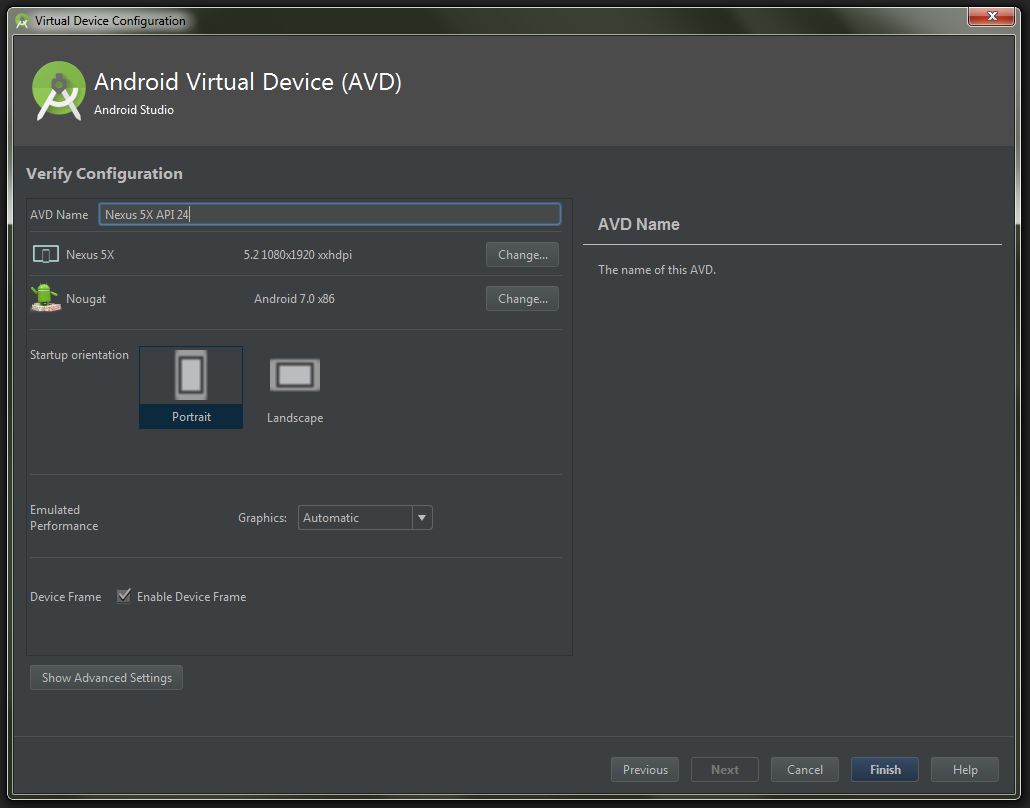Click the Finish button
This screenshot has width=1030, height=808.
click(885, 769)
